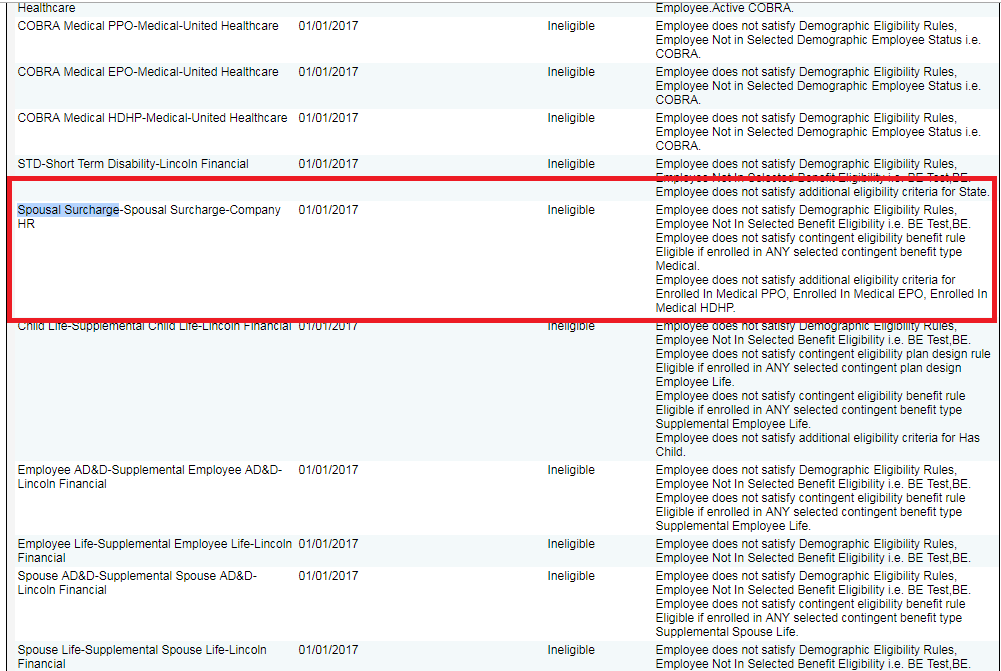Select STD-Short Term Disability-Lincoln Financial plan
Viewport: 1001px width, 671px height.
(133, 164)
